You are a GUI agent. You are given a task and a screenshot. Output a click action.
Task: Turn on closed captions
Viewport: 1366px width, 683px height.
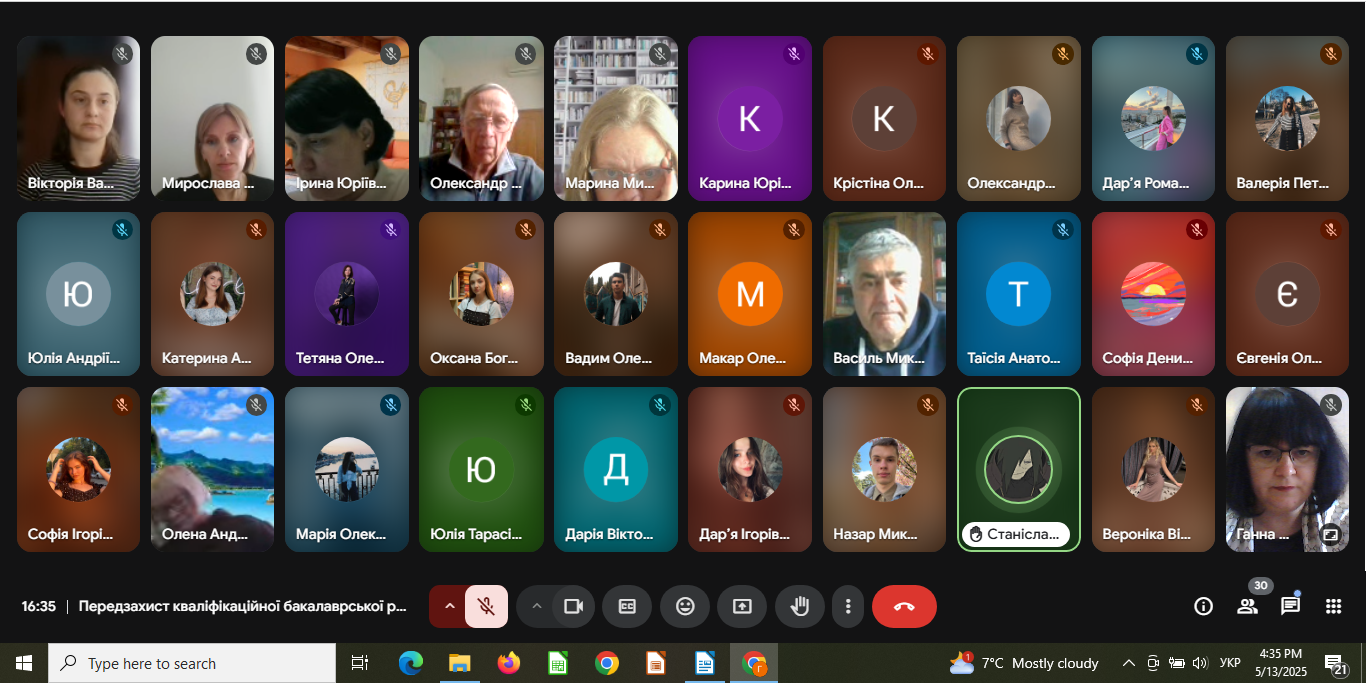pyautogui.click(x=627, y=606)
